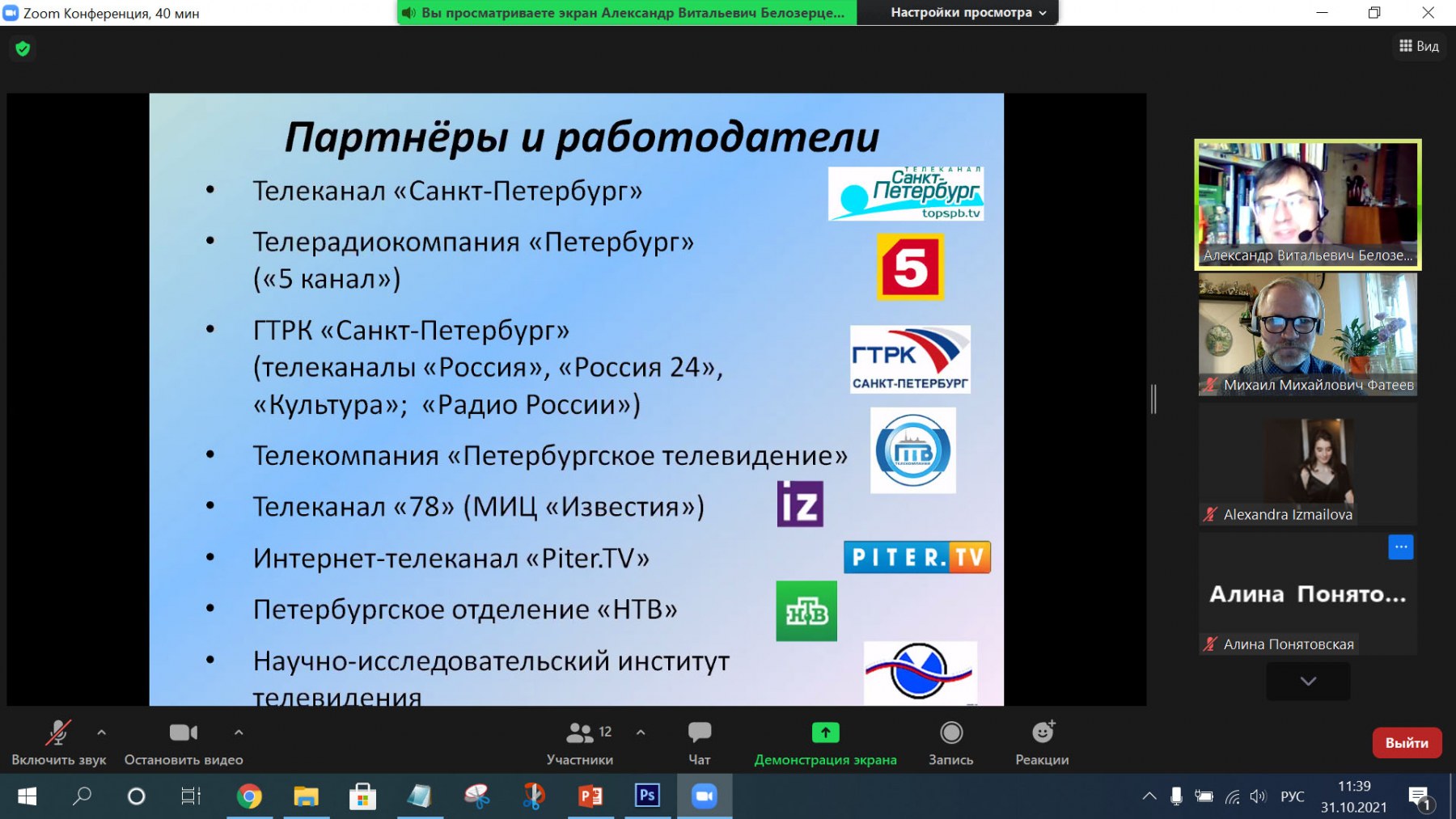Open the green encryption shield icon

[x=23, y=49]
